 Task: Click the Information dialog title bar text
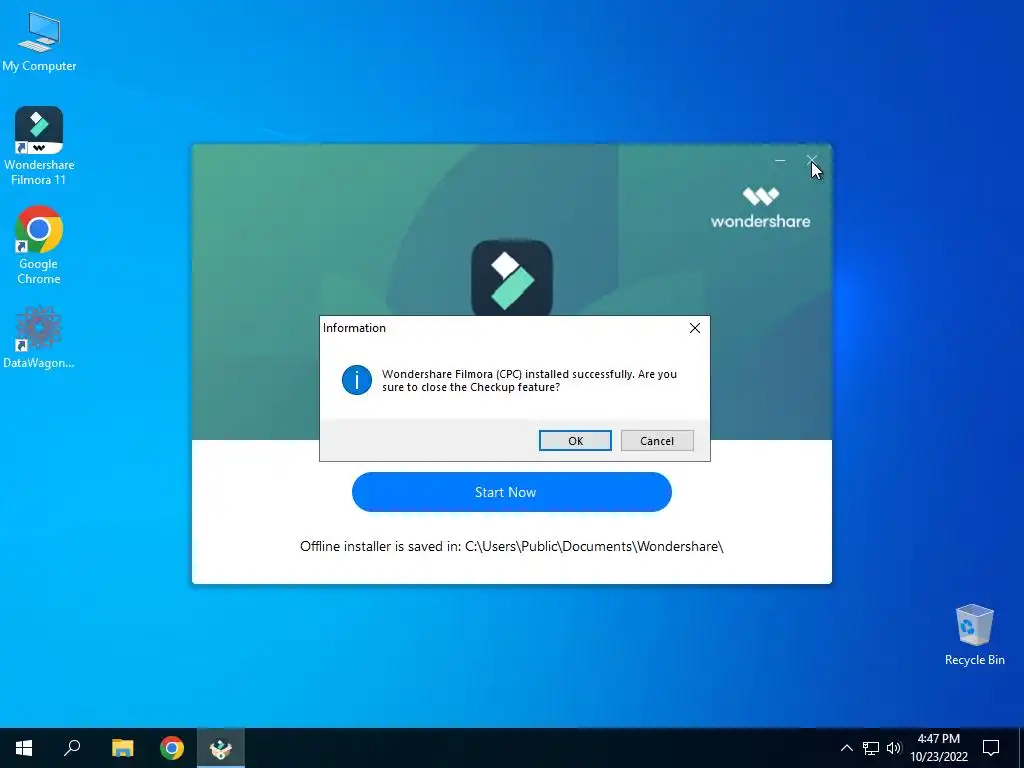(x=354, y=328)
